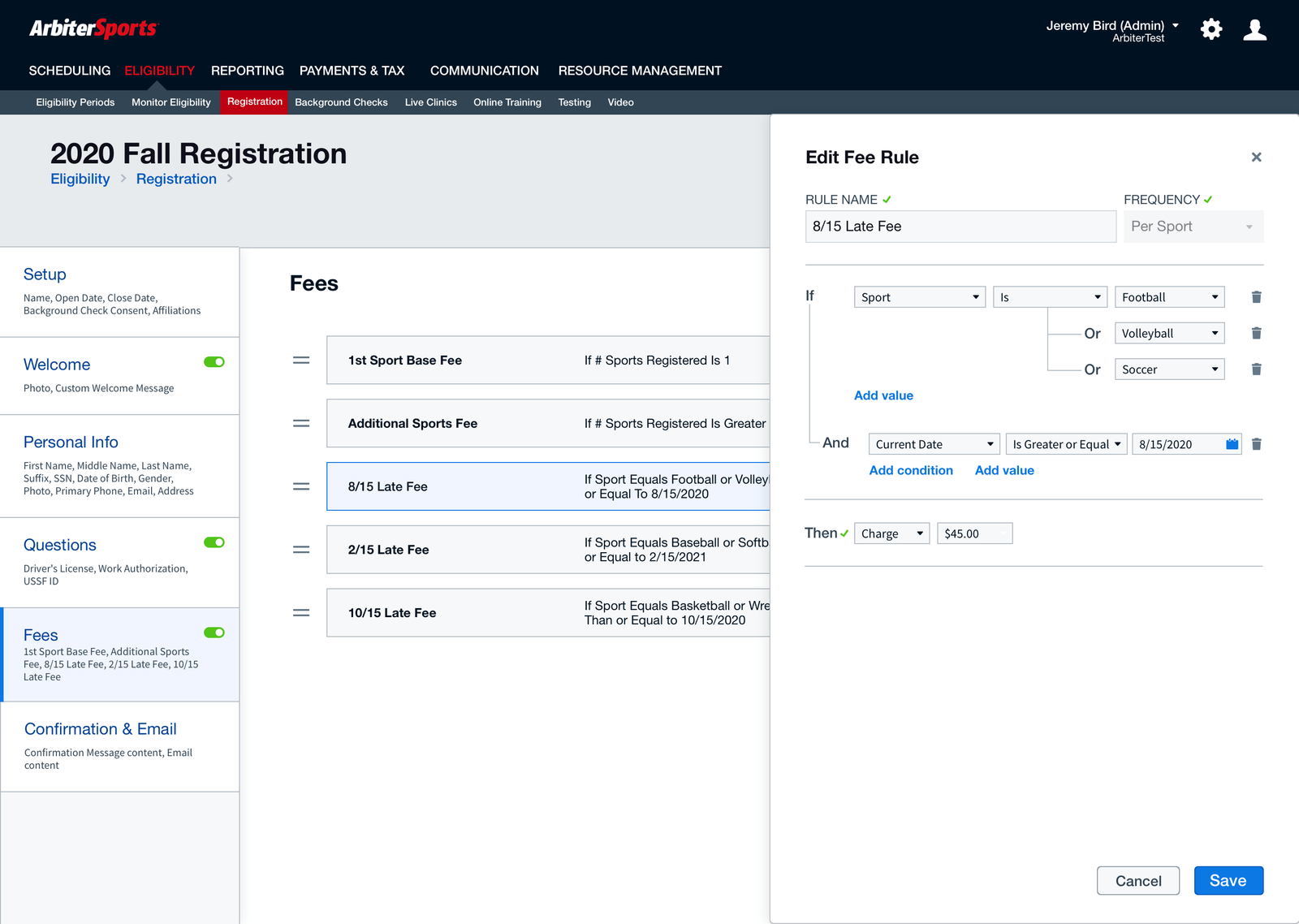1299x924 pixels.
Task: Open the Charge action dropdown
Action: [x=891, y=533]
